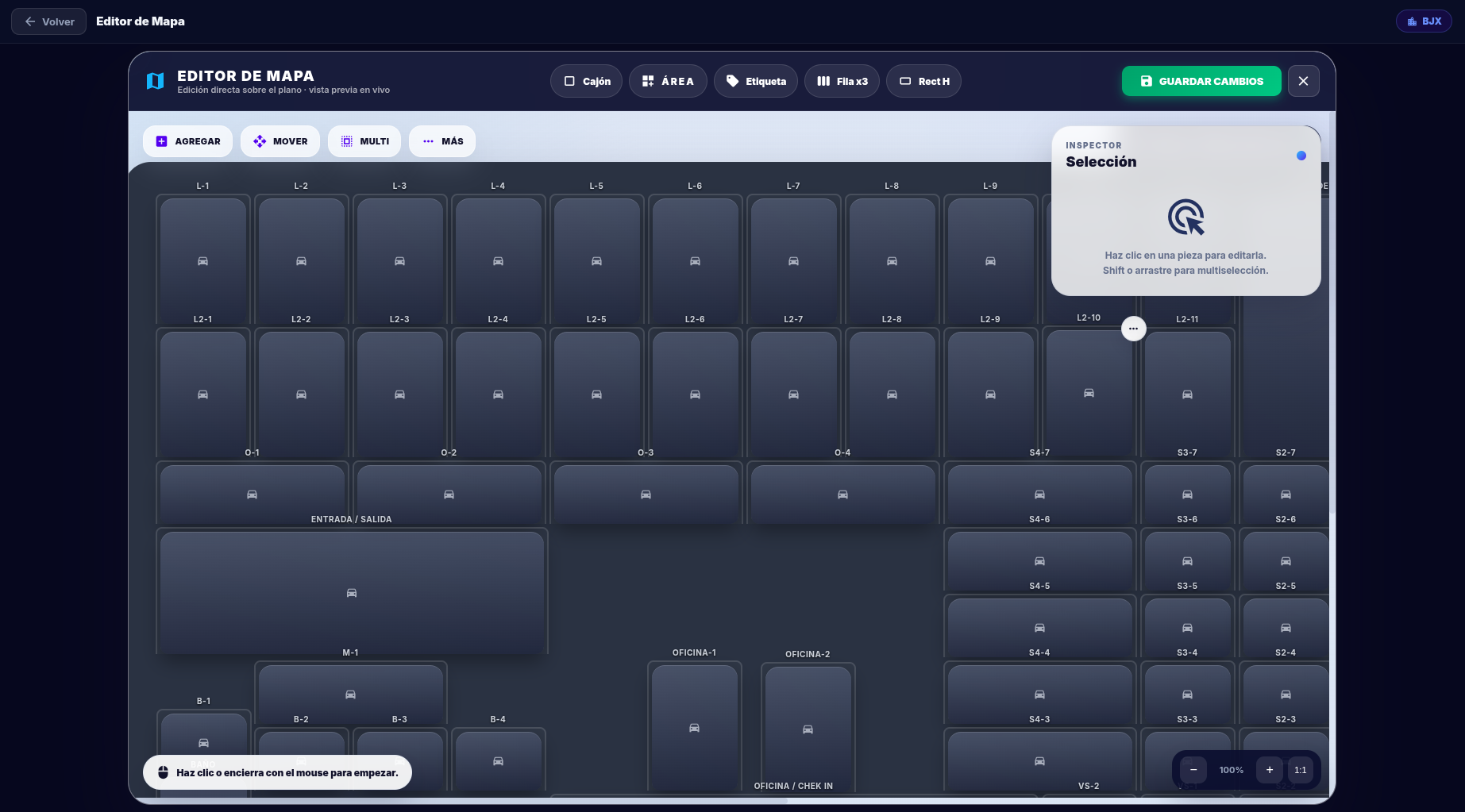Select the Cajón tool
The width and height of the screenshot is (1465, 812).
click(x=586, y=81)
